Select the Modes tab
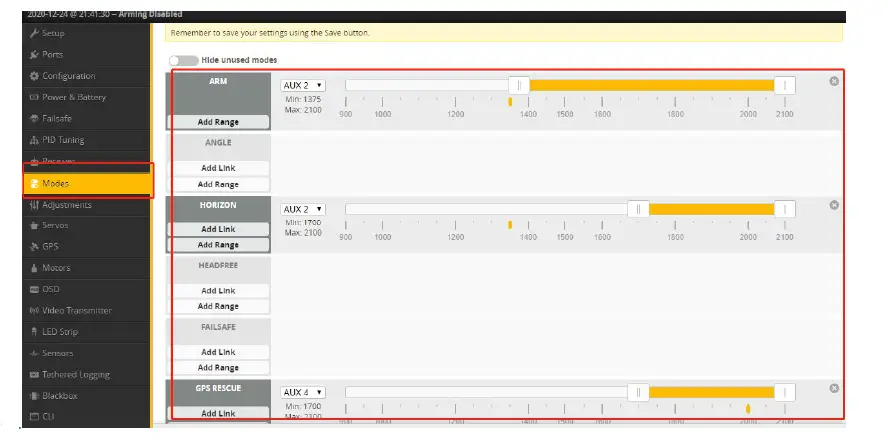This screenshot has height=440, width=888. (x=88, y=183)
